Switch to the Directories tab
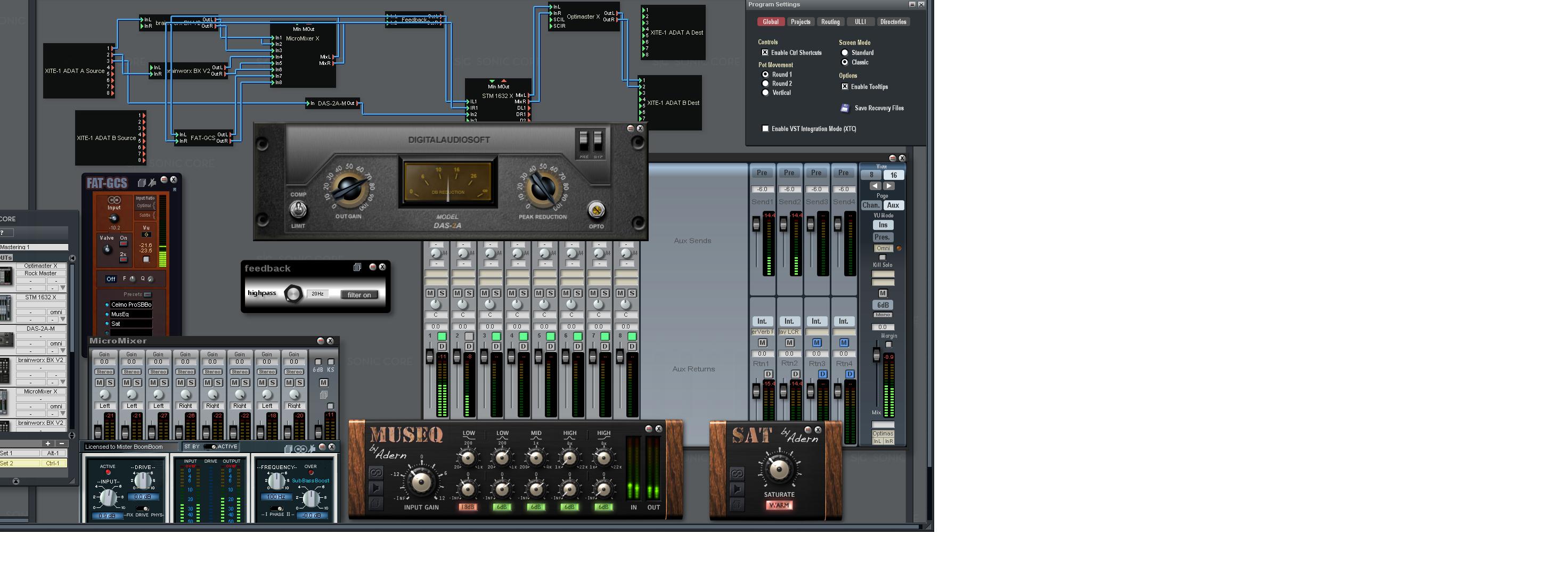This screenshot has width=1568, height=575. pyautogui.click(x=894, y=22)
